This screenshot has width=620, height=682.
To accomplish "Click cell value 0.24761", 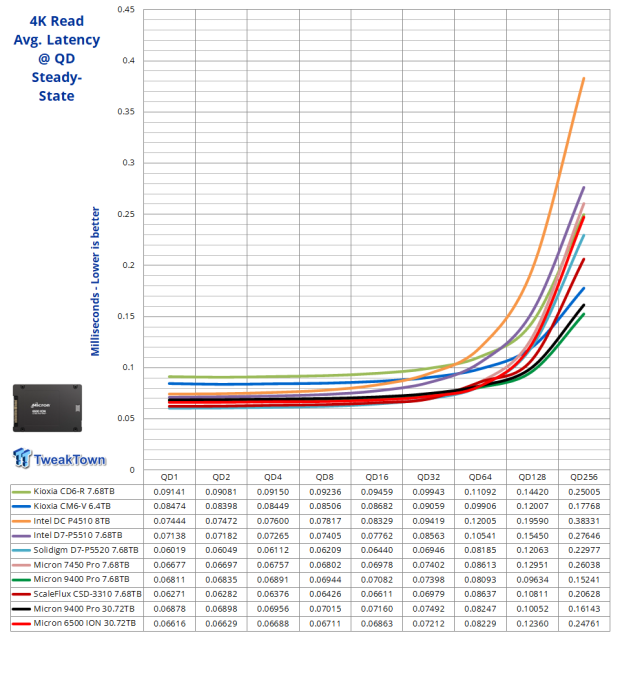I will coord(584,624).
